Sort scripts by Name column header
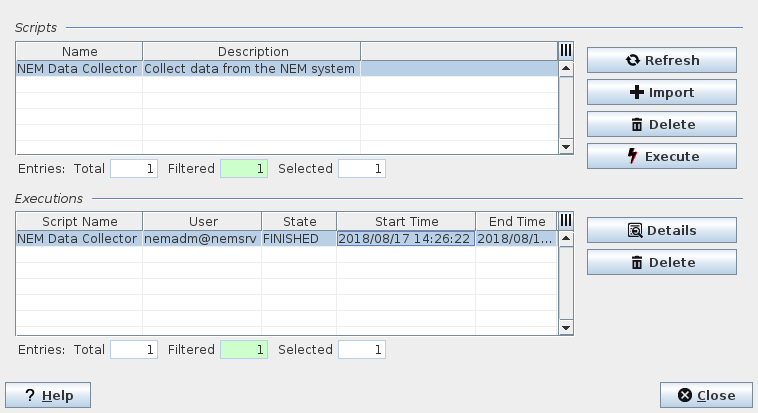 [x=79, y=51]
